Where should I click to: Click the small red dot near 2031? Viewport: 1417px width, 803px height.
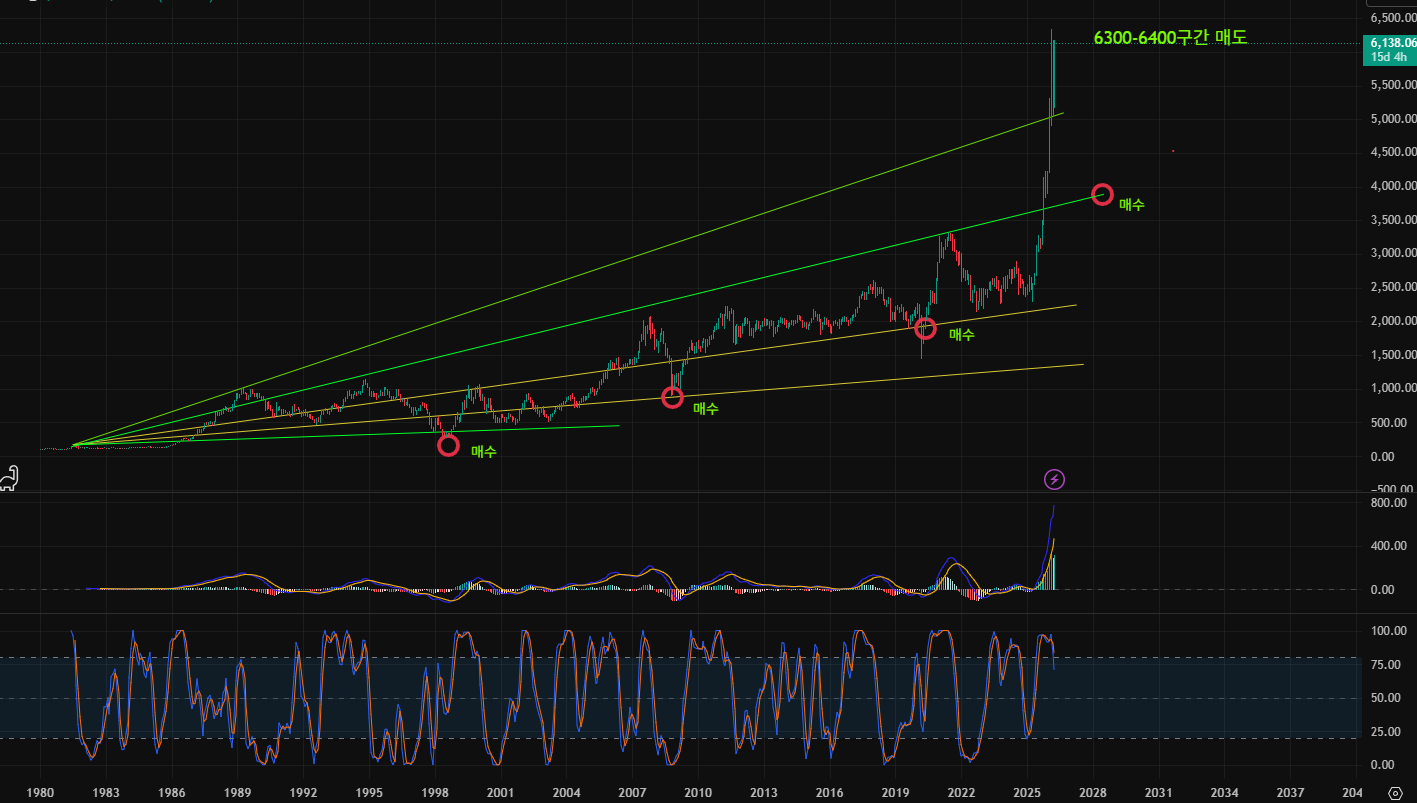(x=1172, y=151)
